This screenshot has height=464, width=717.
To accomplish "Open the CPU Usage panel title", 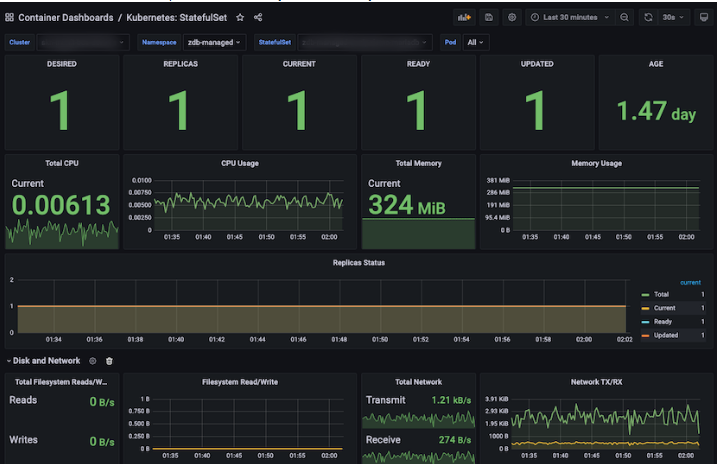I will pyautogui.click(x=240, y=163).
